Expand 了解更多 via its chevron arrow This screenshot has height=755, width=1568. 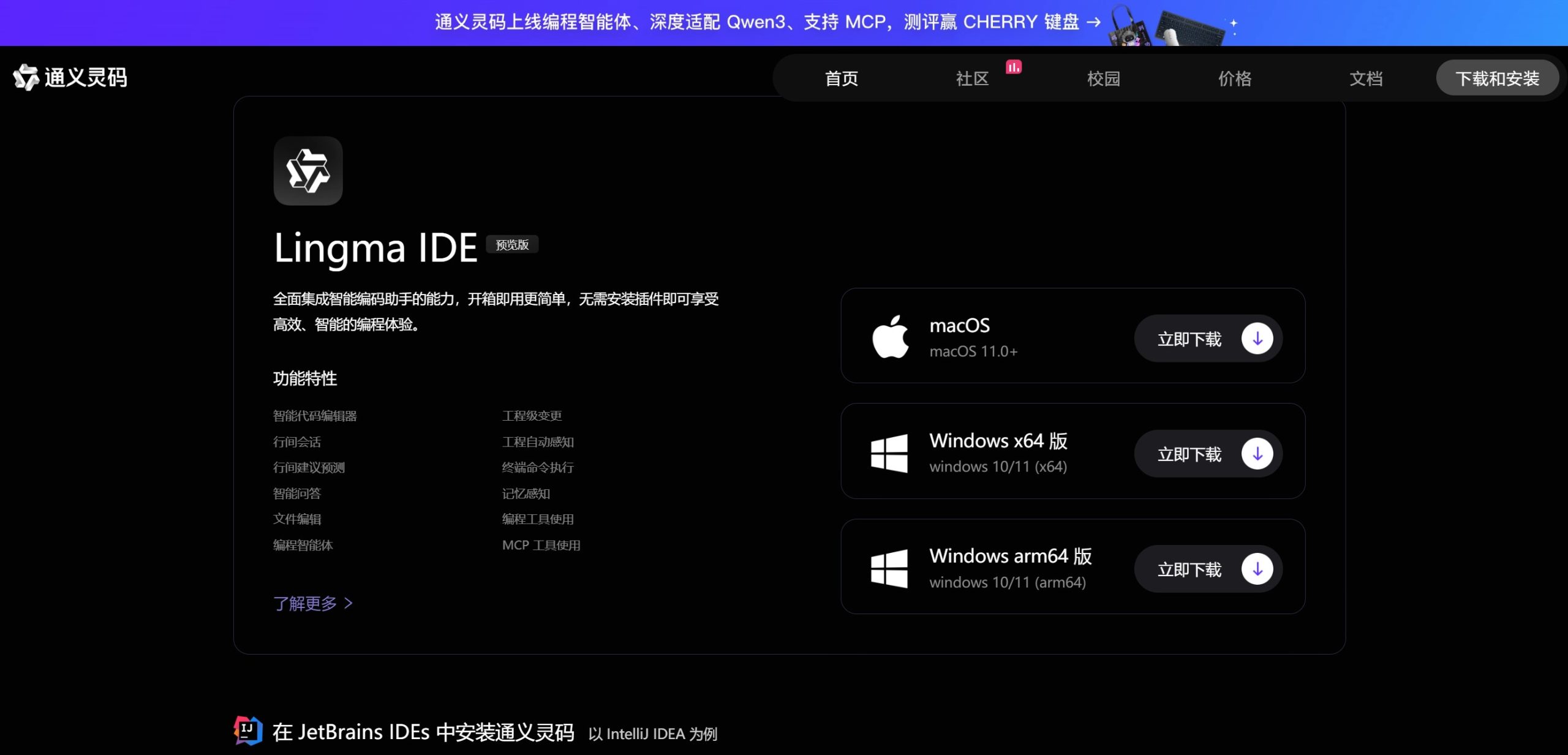[x=349, y=603]
